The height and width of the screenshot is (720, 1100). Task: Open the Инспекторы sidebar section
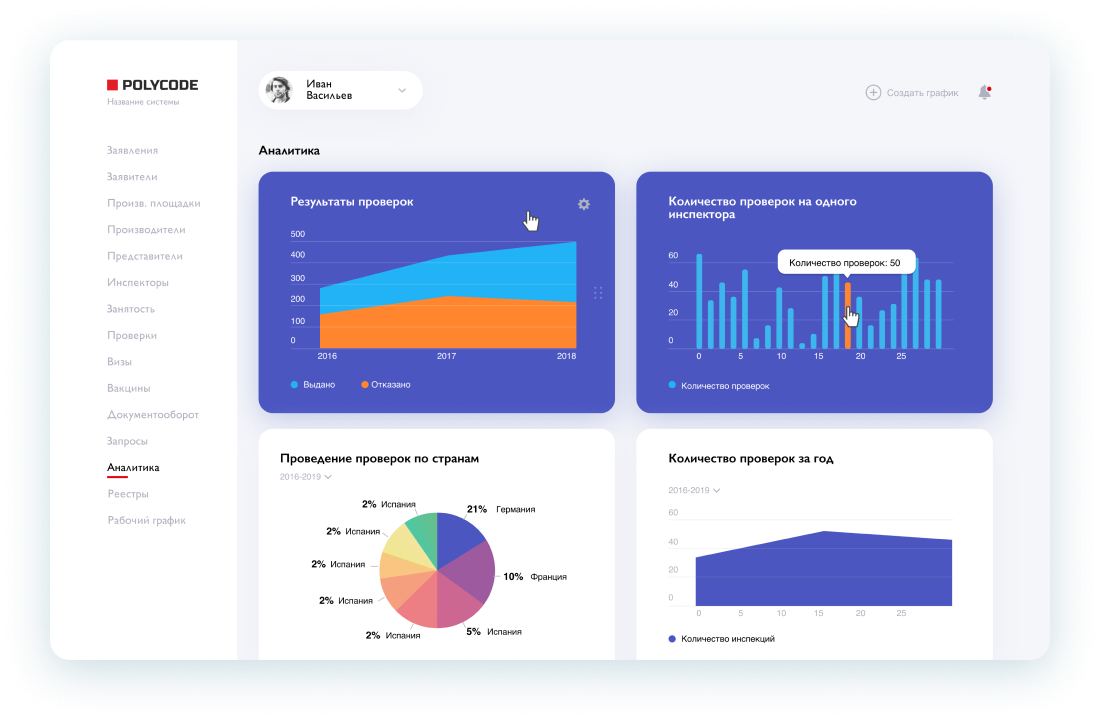[138, 282]
